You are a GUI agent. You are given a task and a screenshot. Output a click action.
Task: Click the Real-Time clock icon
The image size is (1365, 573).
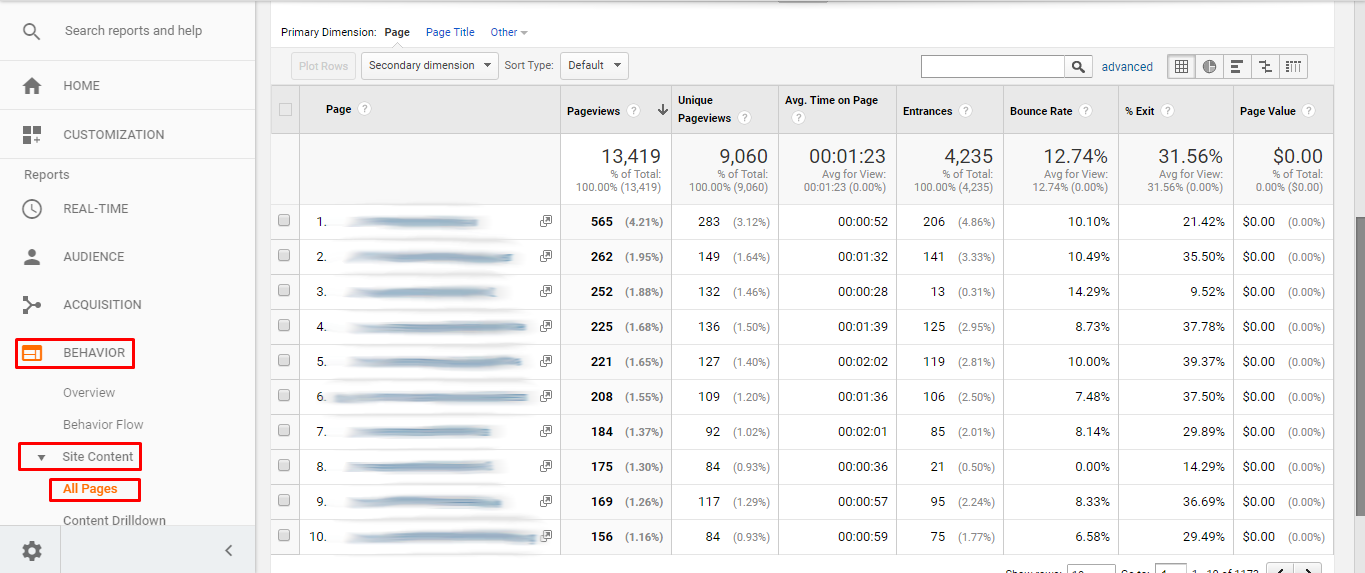32,209
